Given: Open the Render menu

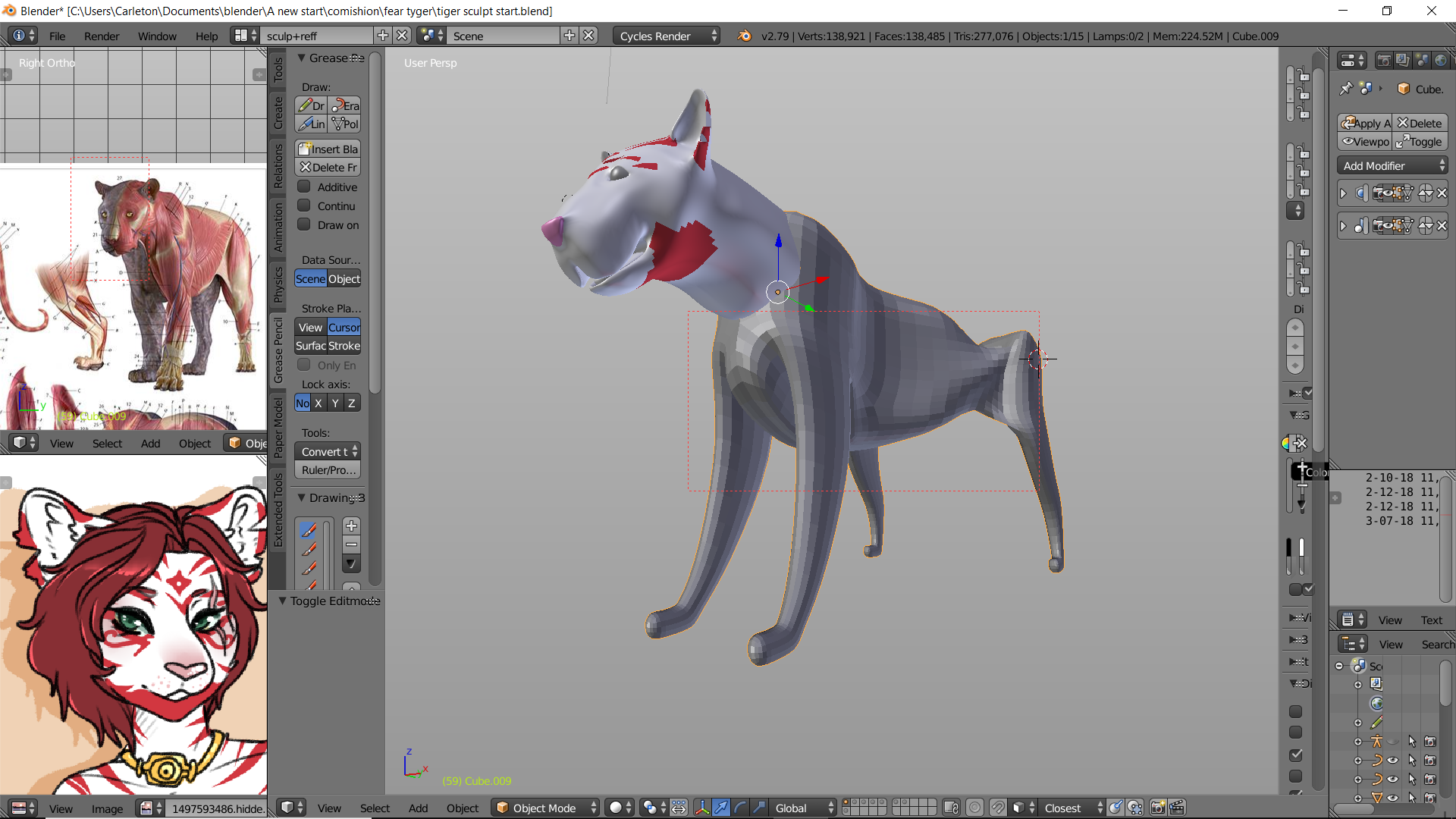Looking at the screenshot, I should point(102,36).
